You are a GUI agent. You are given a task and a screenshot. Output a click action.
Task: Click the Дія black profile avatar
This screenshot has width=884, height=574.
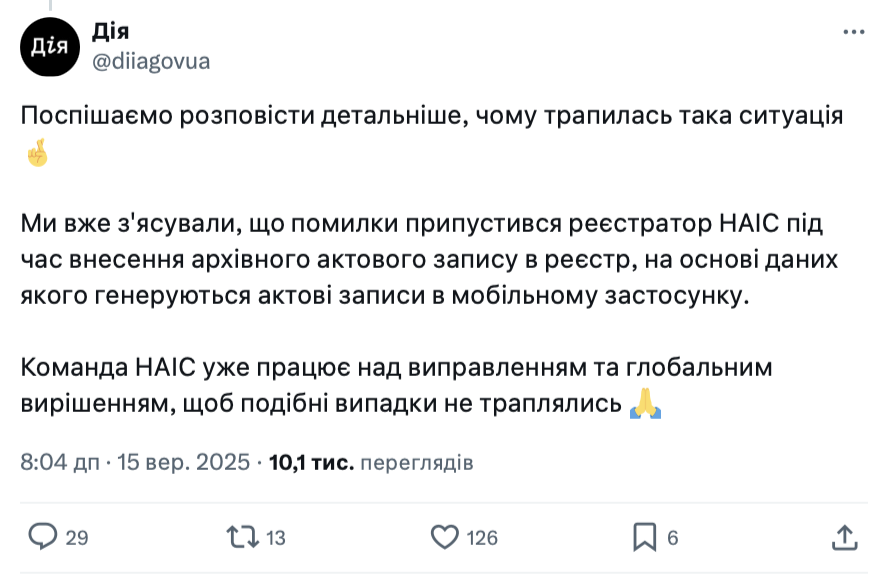[x=49, y=47]
